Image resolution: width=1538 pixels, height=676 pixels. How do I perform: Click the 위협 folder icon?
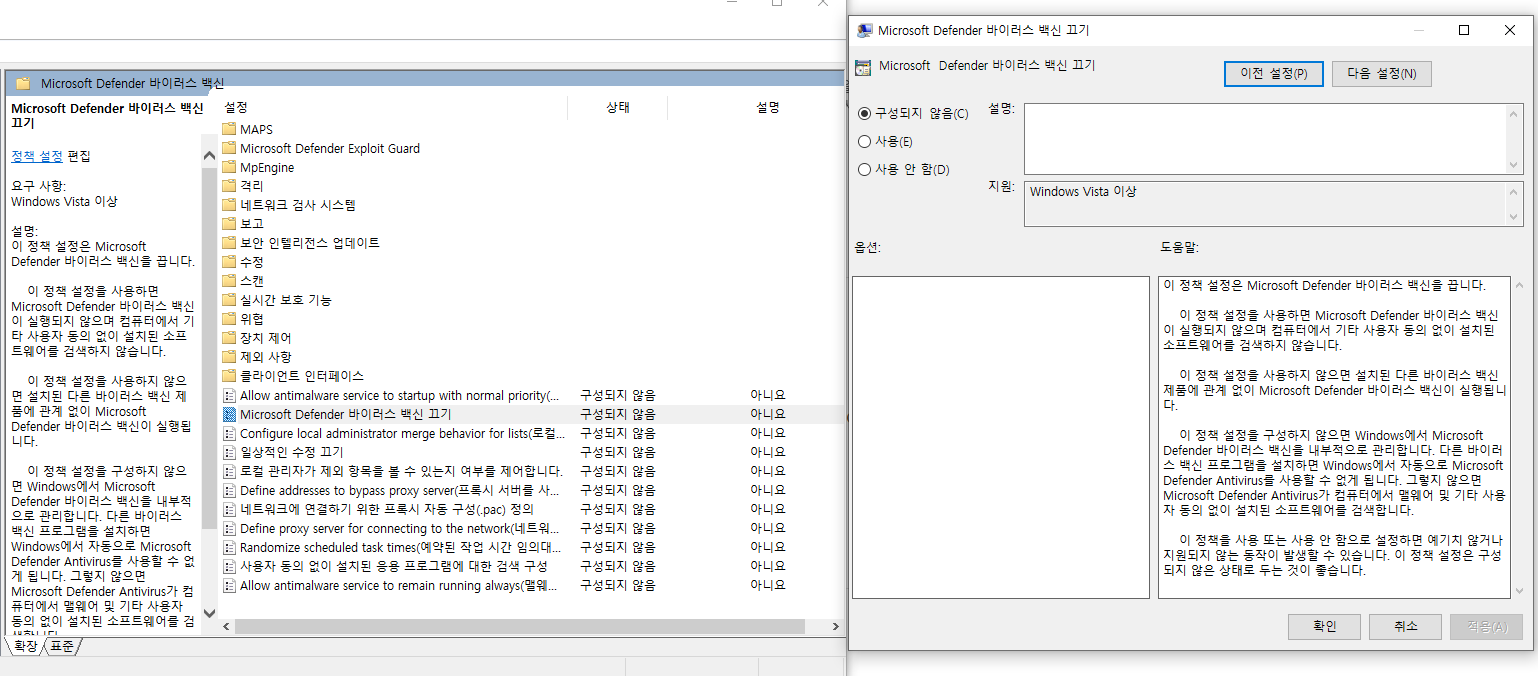coord(229,319)
